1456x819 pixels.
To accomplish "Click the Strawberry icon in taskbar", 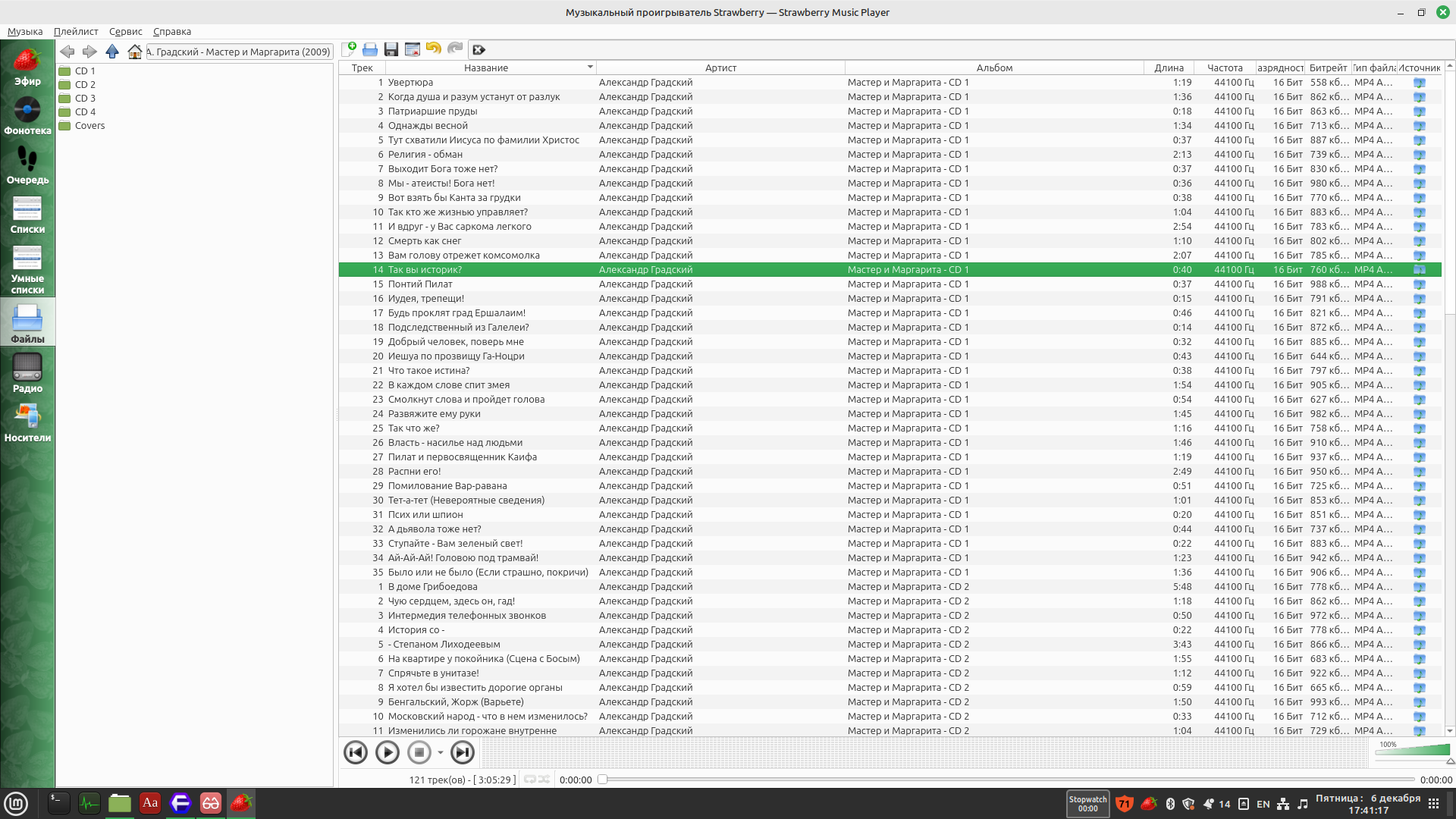I will [241, 803].
